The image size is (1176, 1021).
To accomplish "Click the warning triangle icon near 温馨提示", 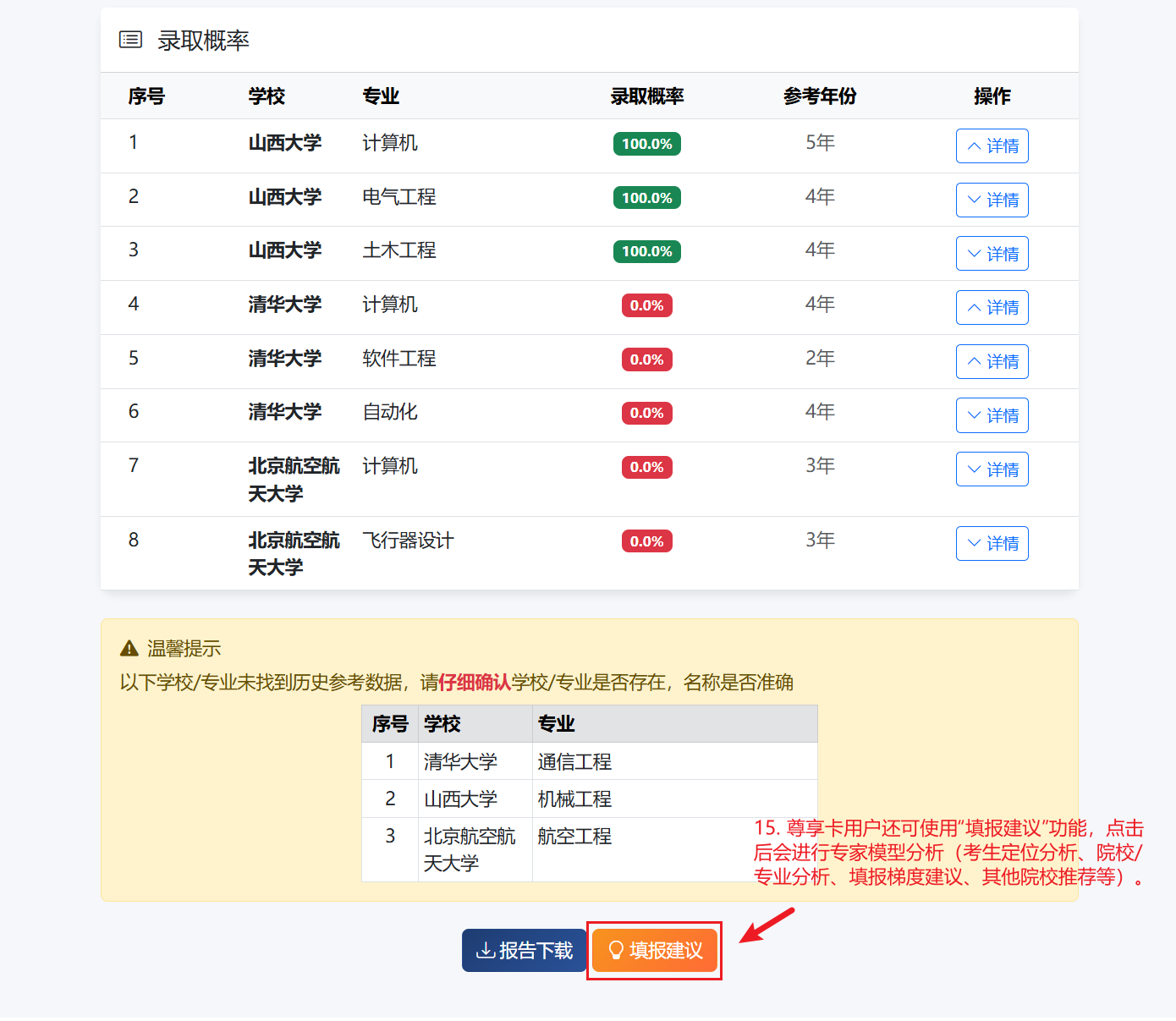I will tap(129, 649).
